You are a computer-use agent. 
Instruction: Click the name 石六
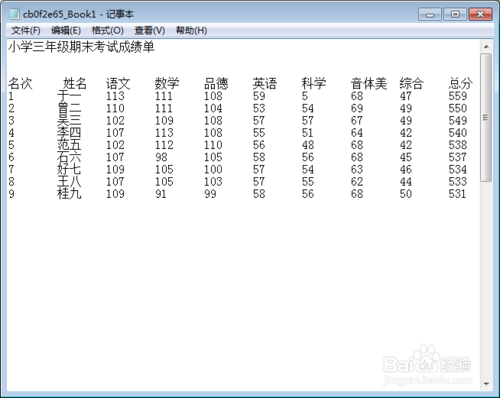(x=69, y=157)
